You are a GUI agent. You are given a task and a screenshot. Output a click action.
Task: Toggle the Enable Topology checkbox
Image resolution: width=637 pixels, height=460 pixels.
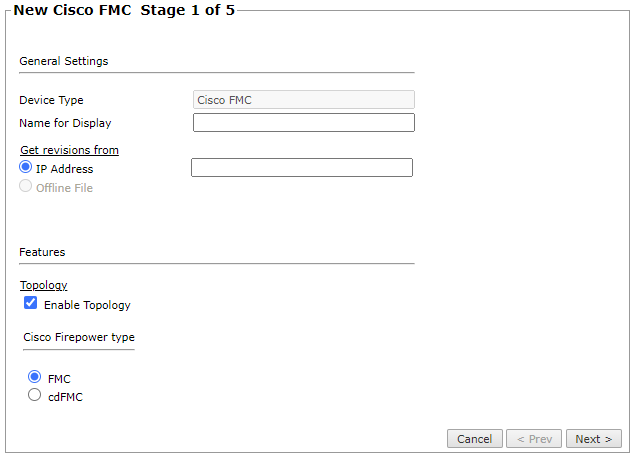pos(31,304)
